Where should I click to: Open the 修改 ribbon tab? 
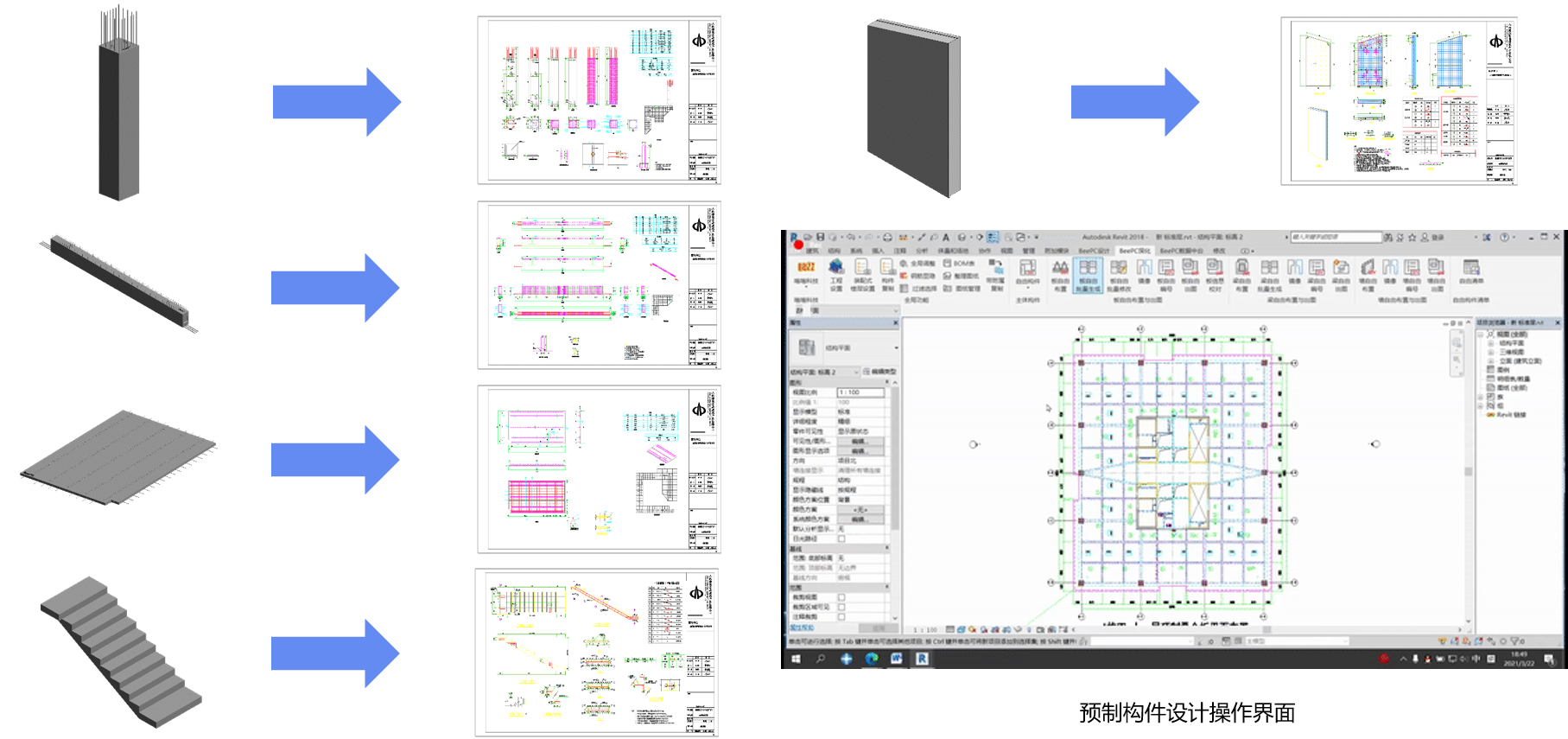pyautogui.click(x=1219, y=251)
